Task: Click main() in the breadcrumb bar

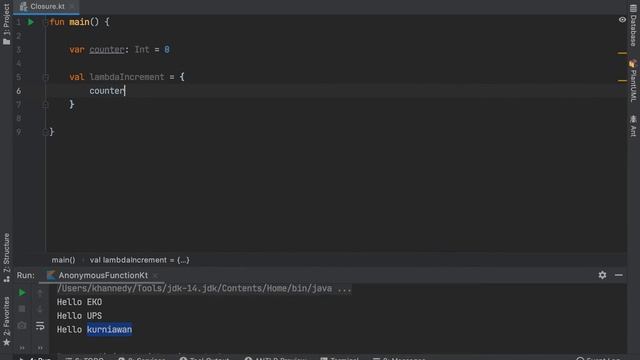Action: pos(63,260)
